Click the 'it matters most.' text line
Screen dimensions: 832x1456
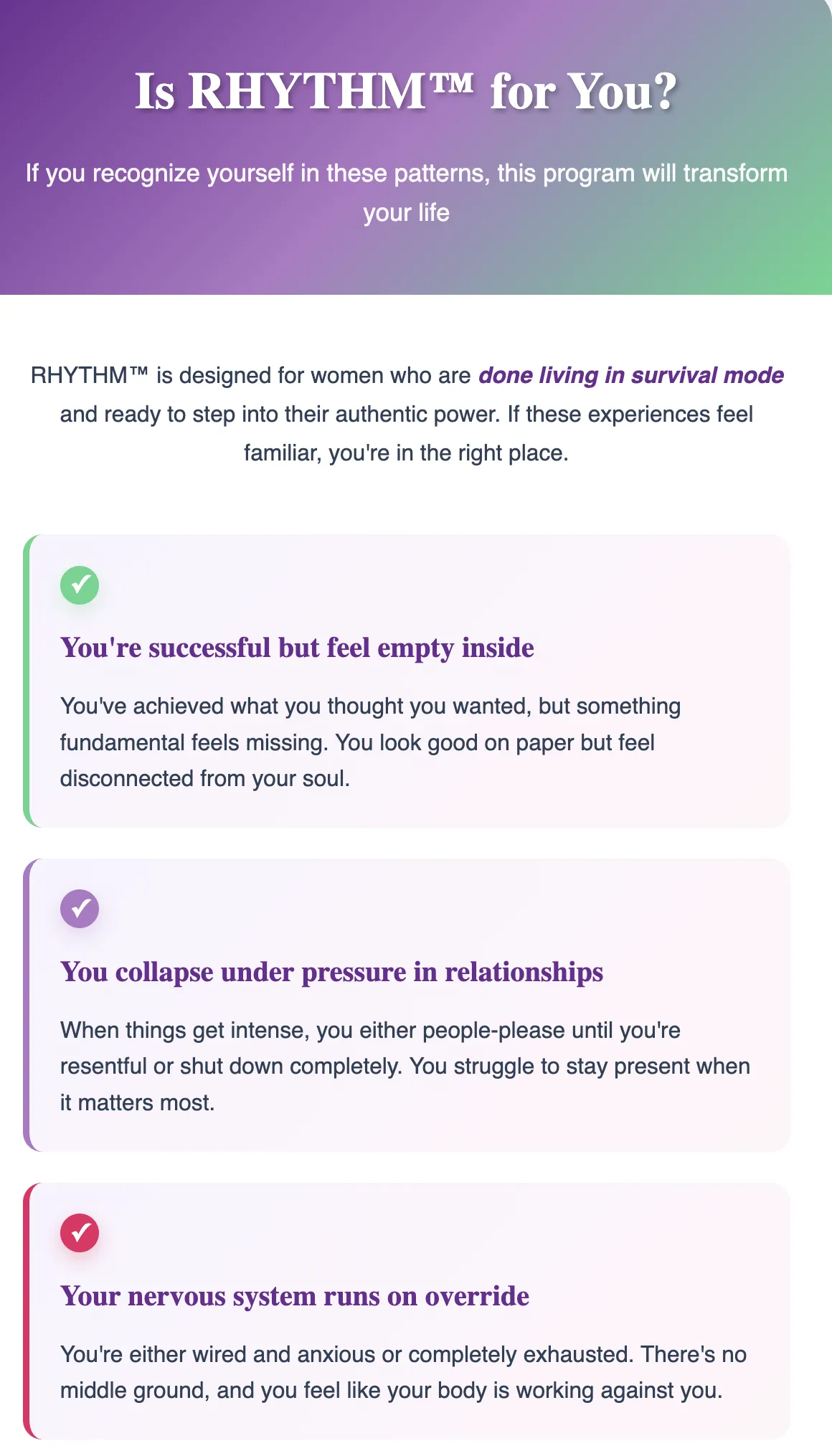point(138,1103)
